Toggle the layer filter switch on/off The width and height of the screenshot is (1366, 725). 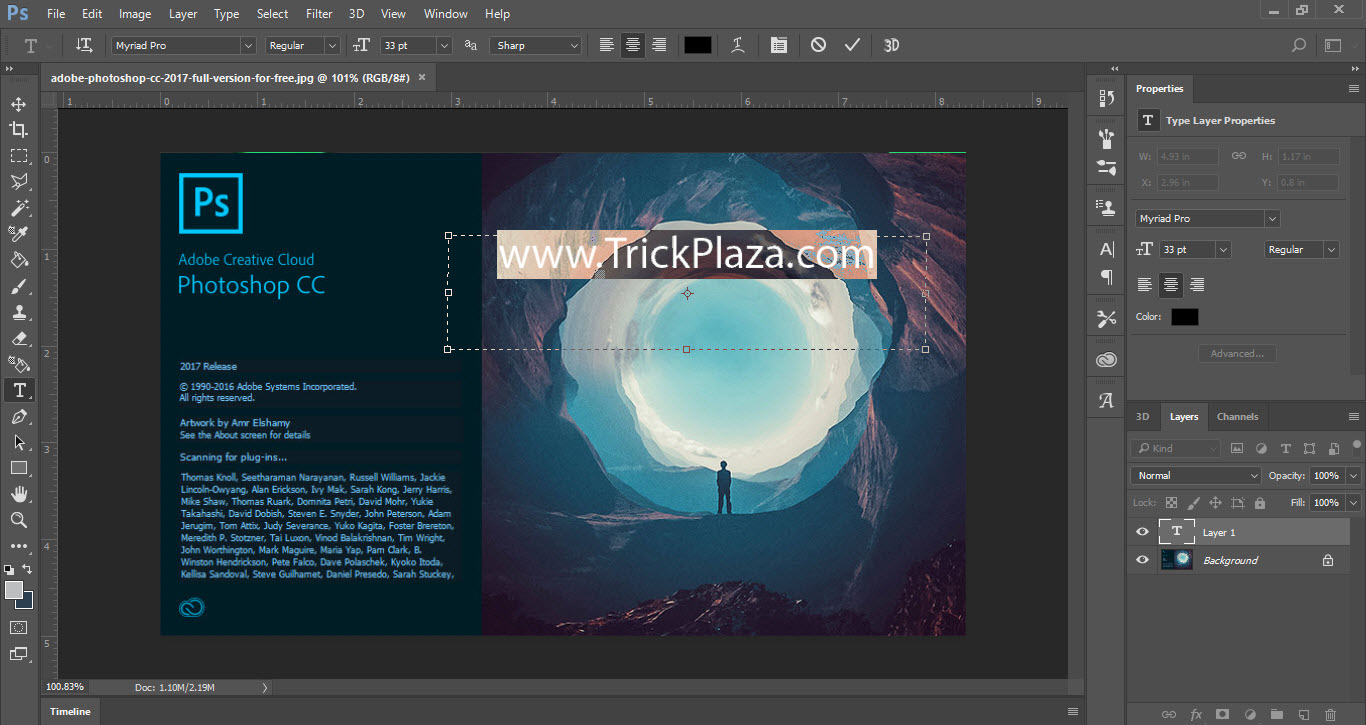[1356, 447]
